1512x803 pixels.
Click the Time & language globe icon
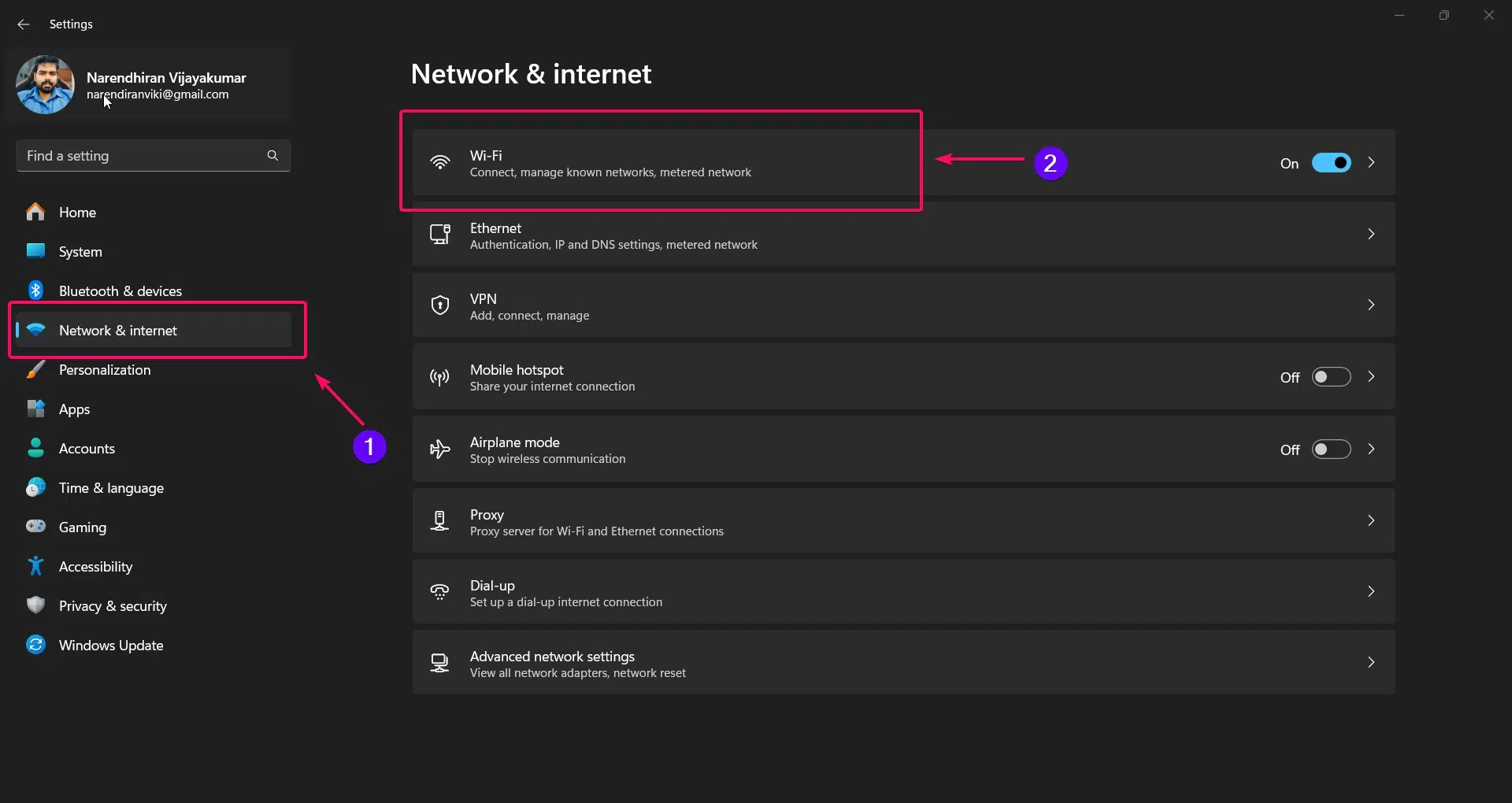(35, 487)
